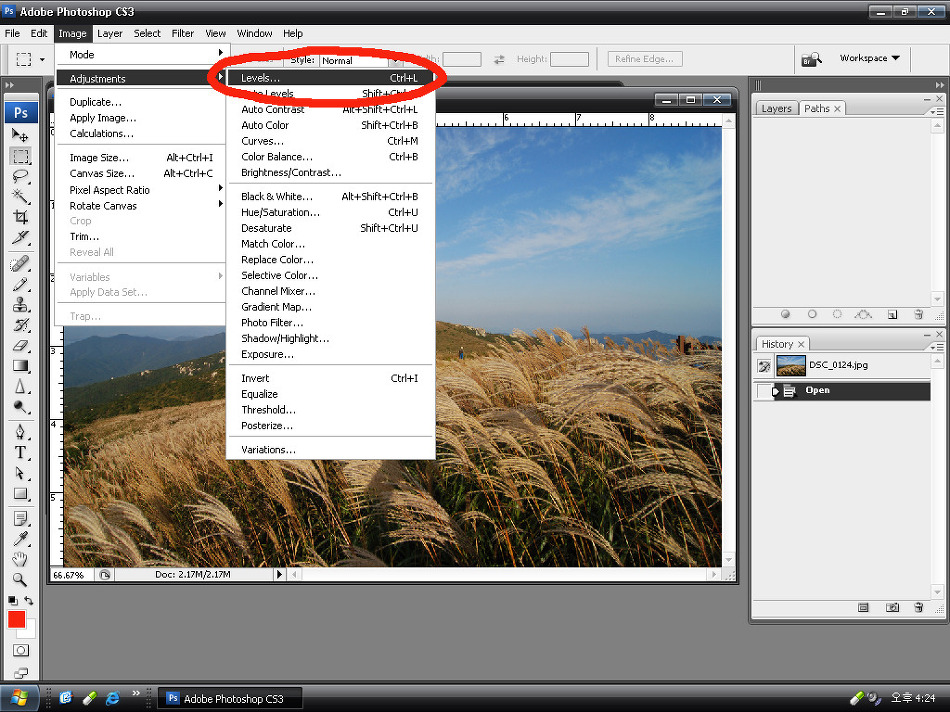Select the Hand tool
Screen dimensions: 950x712
(20, 559)
